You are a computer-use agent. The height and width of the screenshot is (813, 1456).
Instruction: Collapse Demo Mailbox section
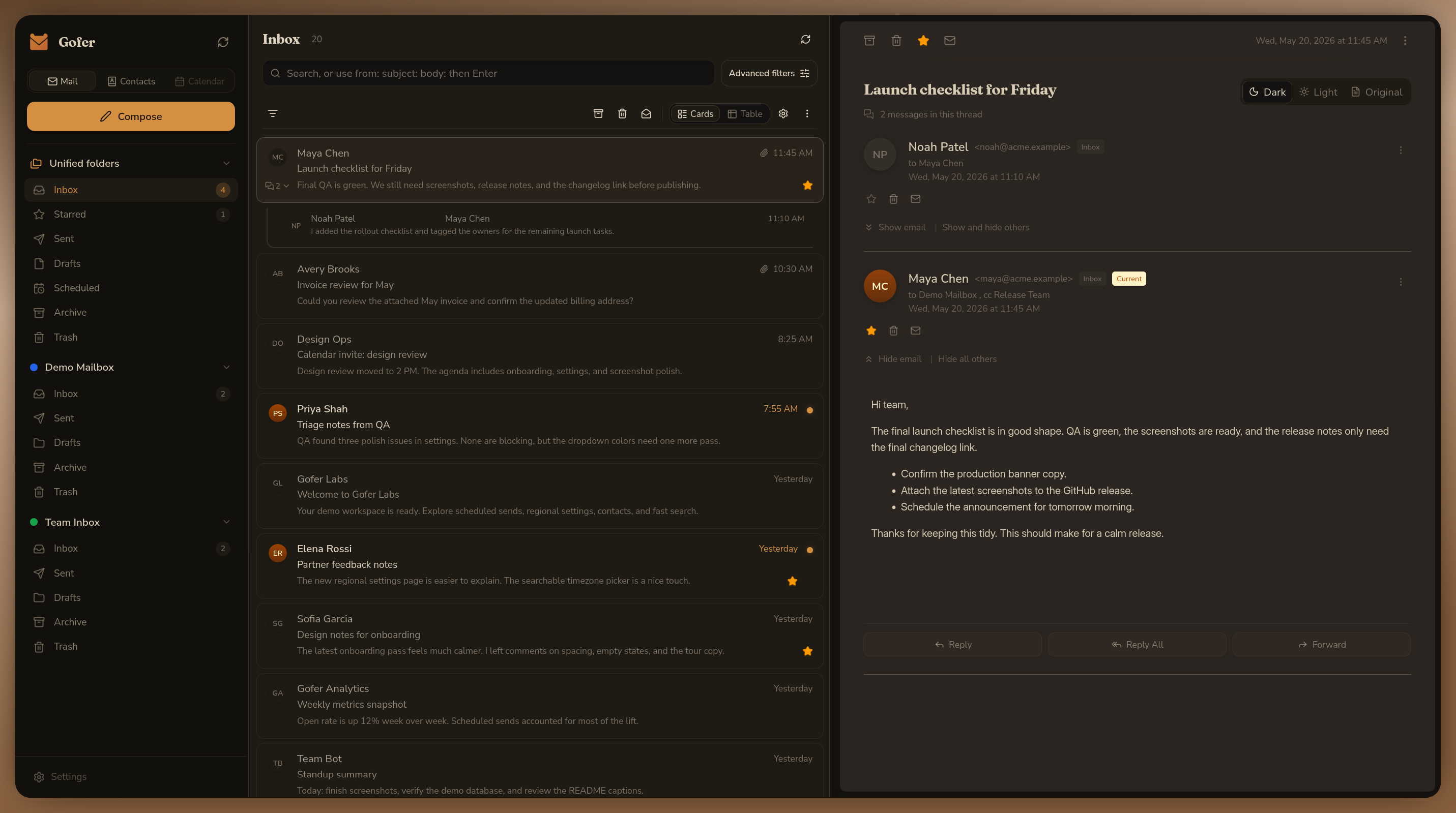pos(226,367)
